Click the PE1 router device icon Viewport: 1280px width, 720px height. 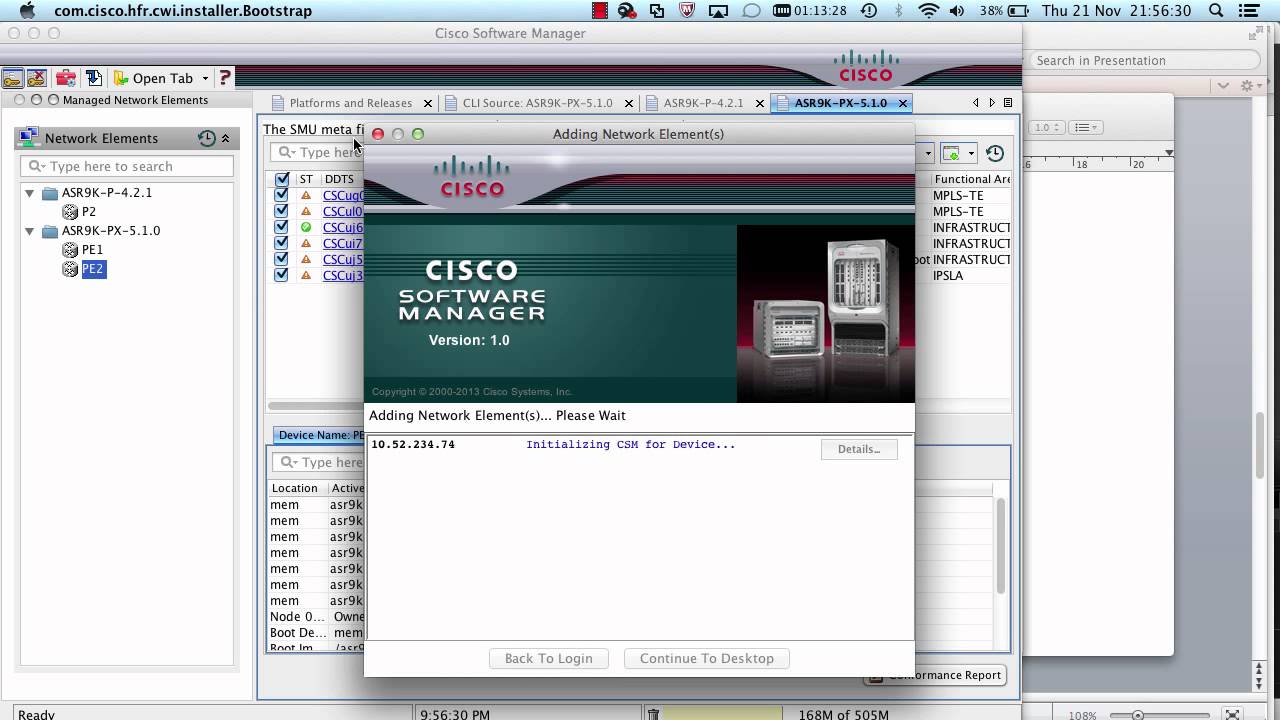(x=70, y=250)
